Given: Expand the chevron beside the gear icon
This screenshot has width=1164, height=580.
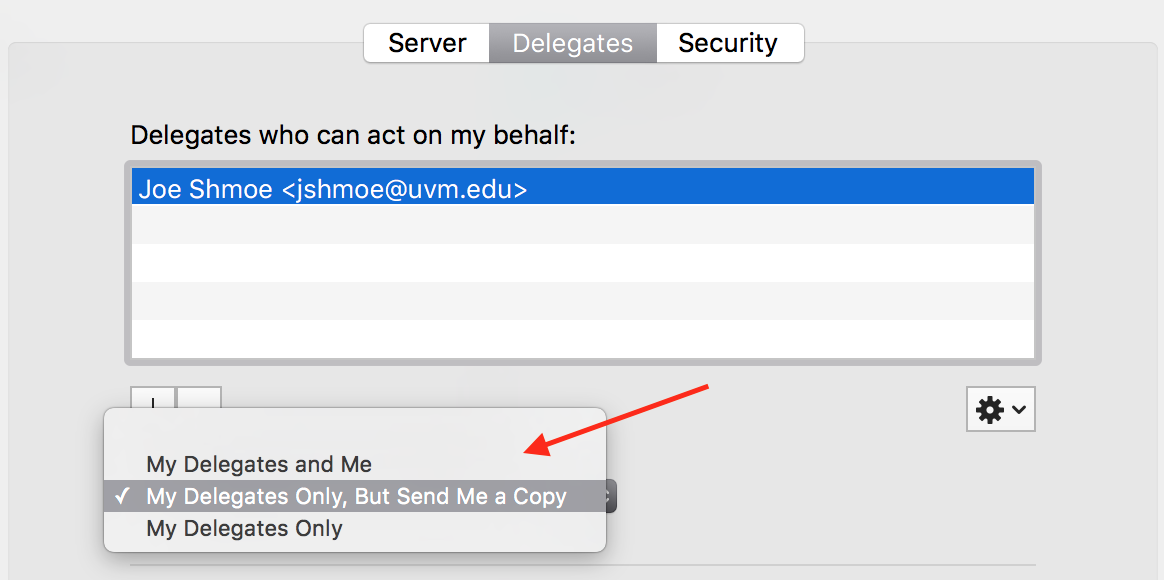Looking at the screenshot, I should [x=1019, y=409].
